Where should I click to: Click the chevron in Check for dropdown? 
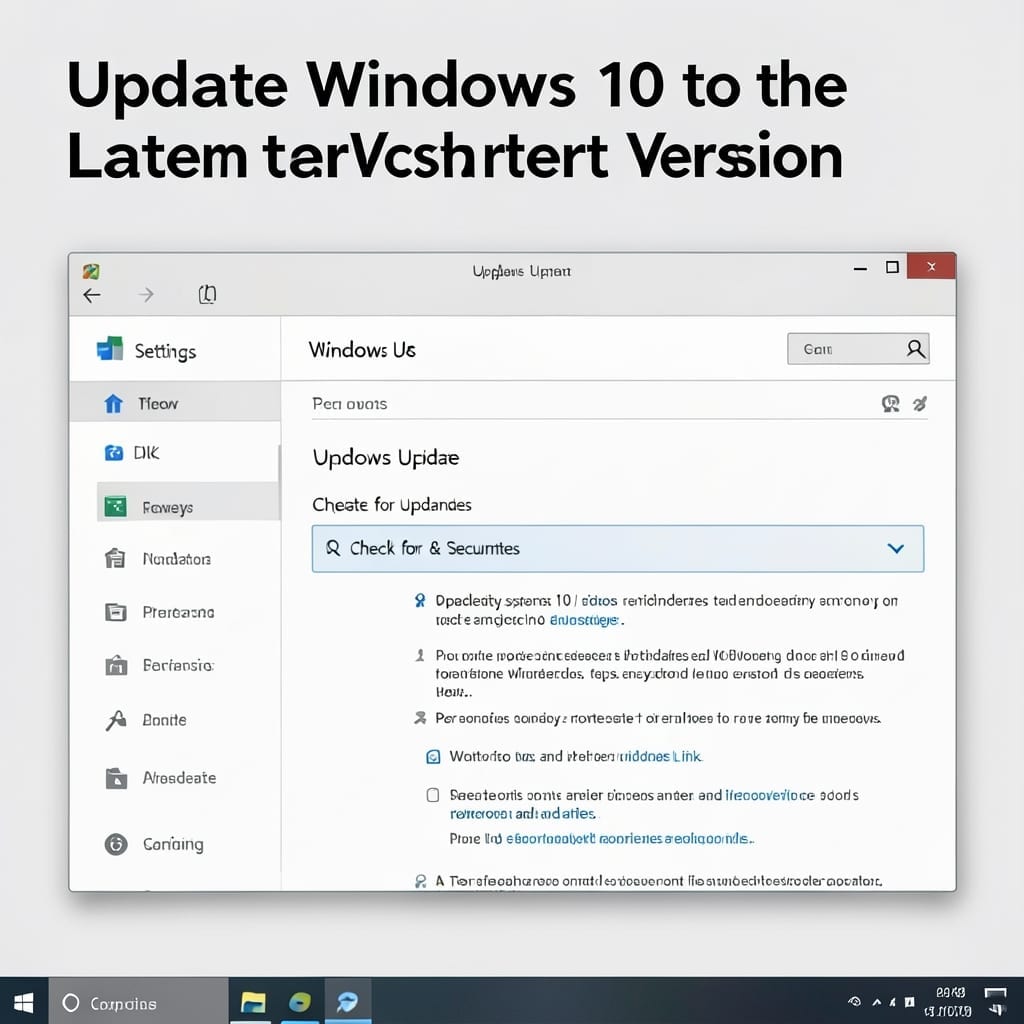[895, 549]
